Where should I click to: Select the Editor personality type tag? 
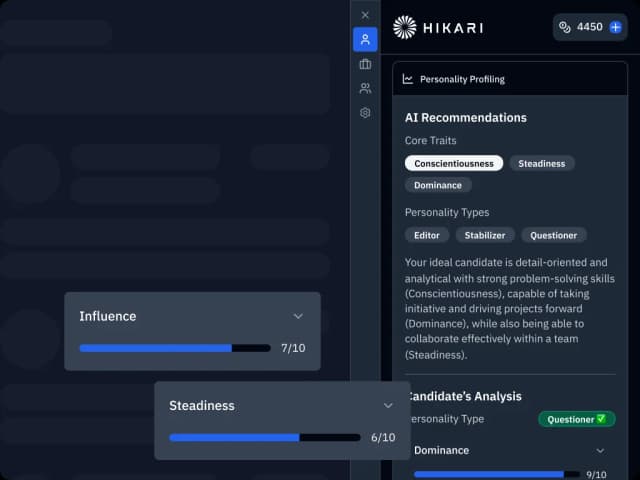427,235
